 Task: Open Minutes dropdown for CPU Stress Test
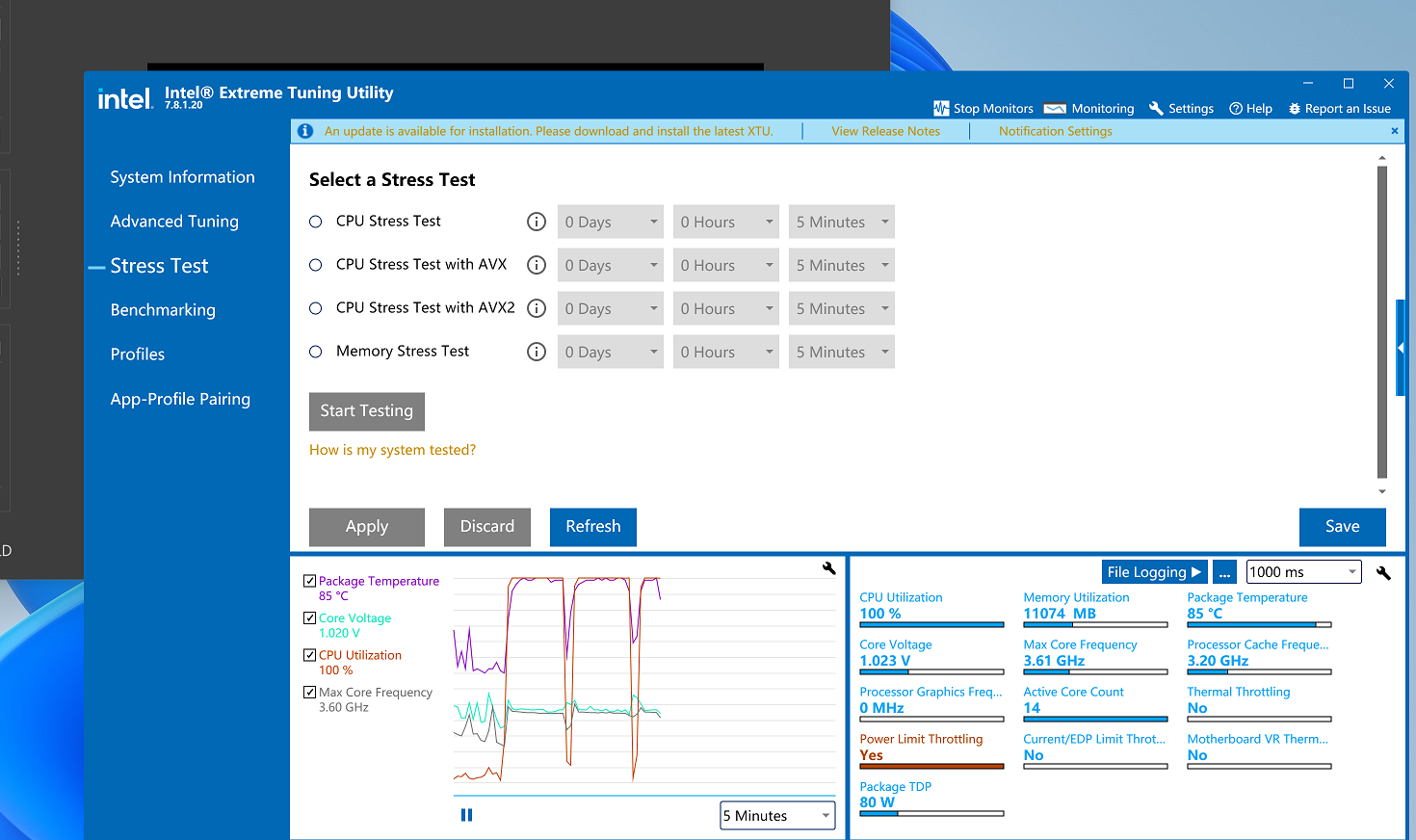842,222
